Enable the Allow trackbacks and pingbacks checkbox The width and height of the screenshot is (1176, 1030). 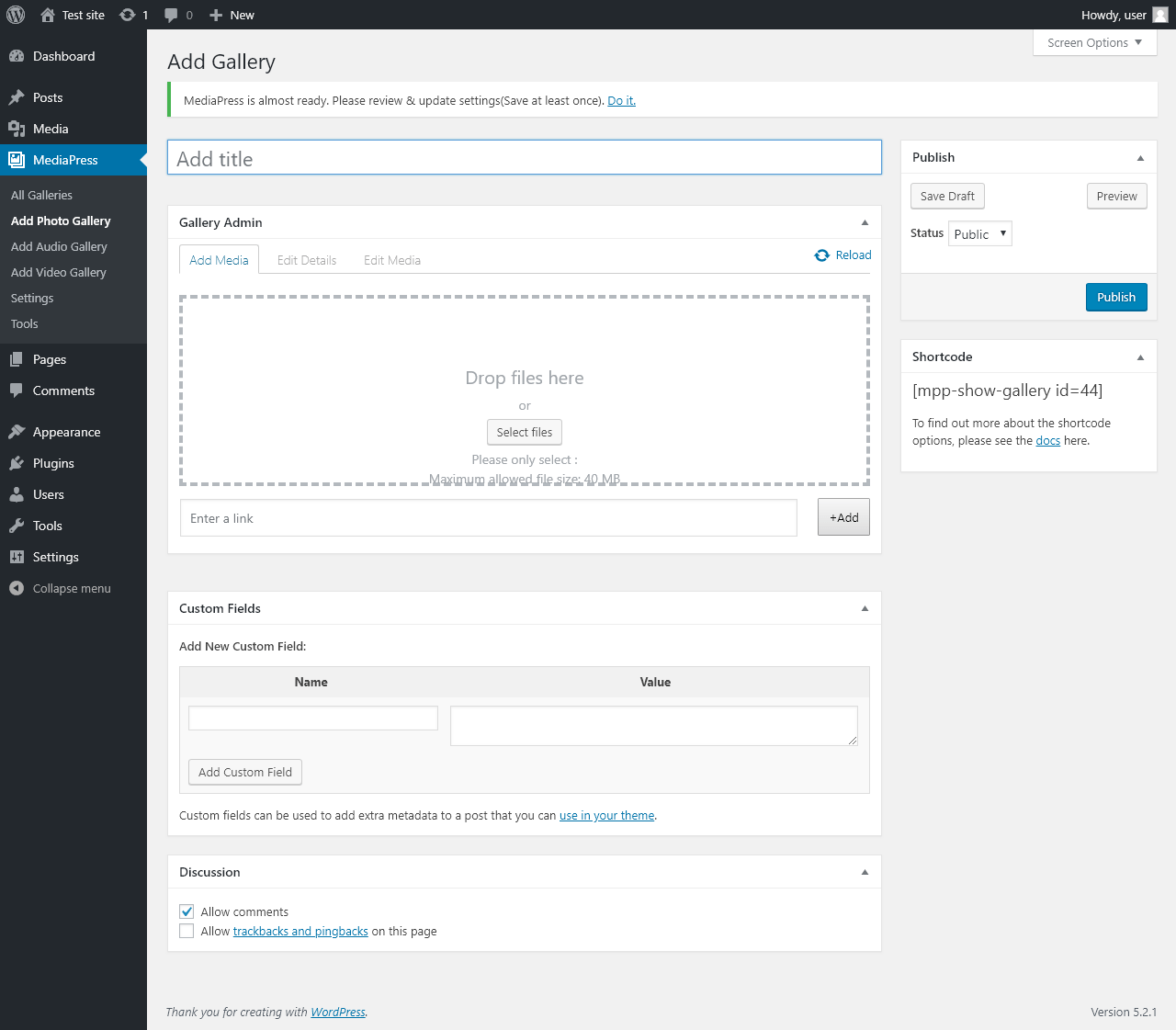(x=187, y=931)
